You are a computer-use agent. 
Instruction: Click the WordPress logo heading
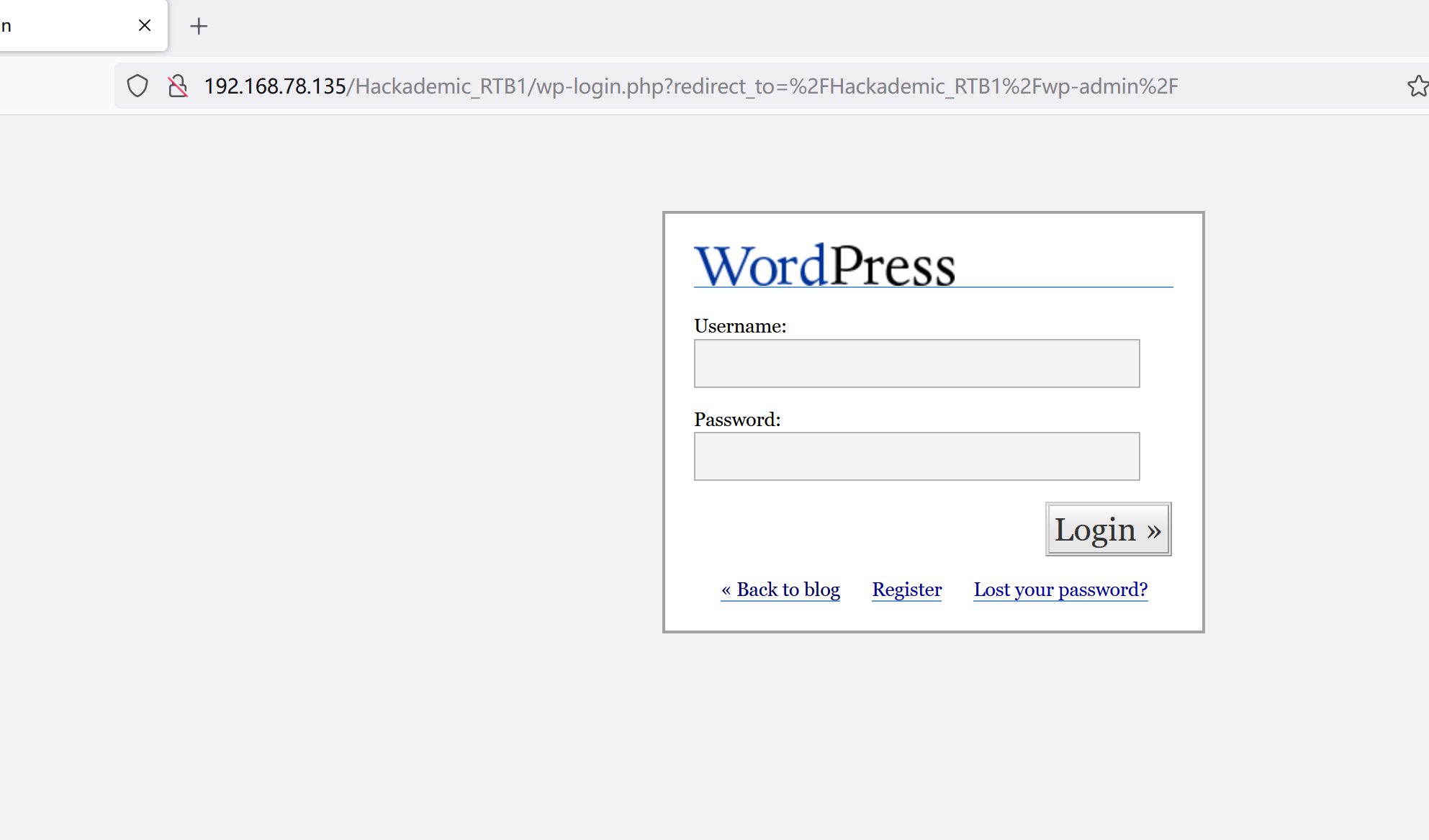824,265
